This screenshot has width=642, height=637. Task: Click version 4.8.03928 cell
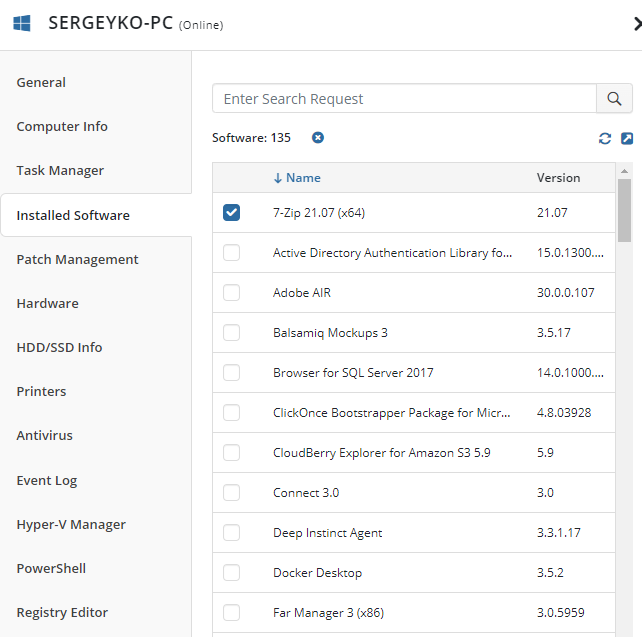(x=564, y=413)
